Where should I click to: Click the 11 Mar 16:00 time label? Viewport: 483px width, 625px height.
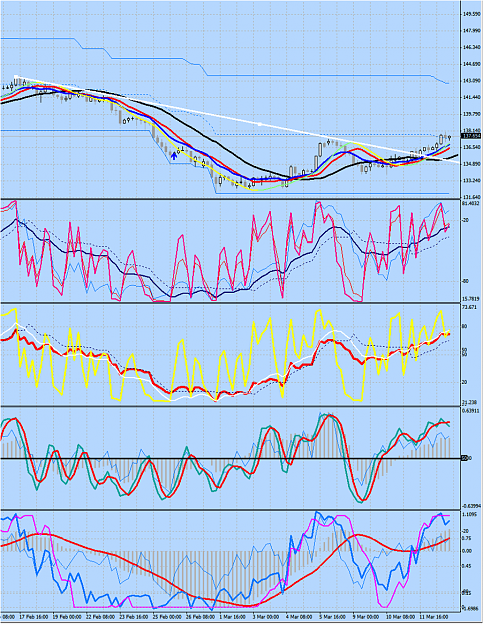(x=435, y=617)
